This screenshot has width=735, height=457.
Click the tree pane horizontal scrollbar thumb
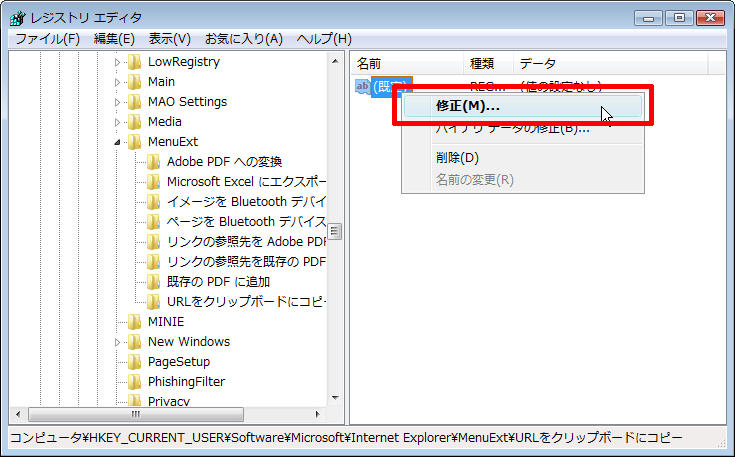[x=135, y=414]
